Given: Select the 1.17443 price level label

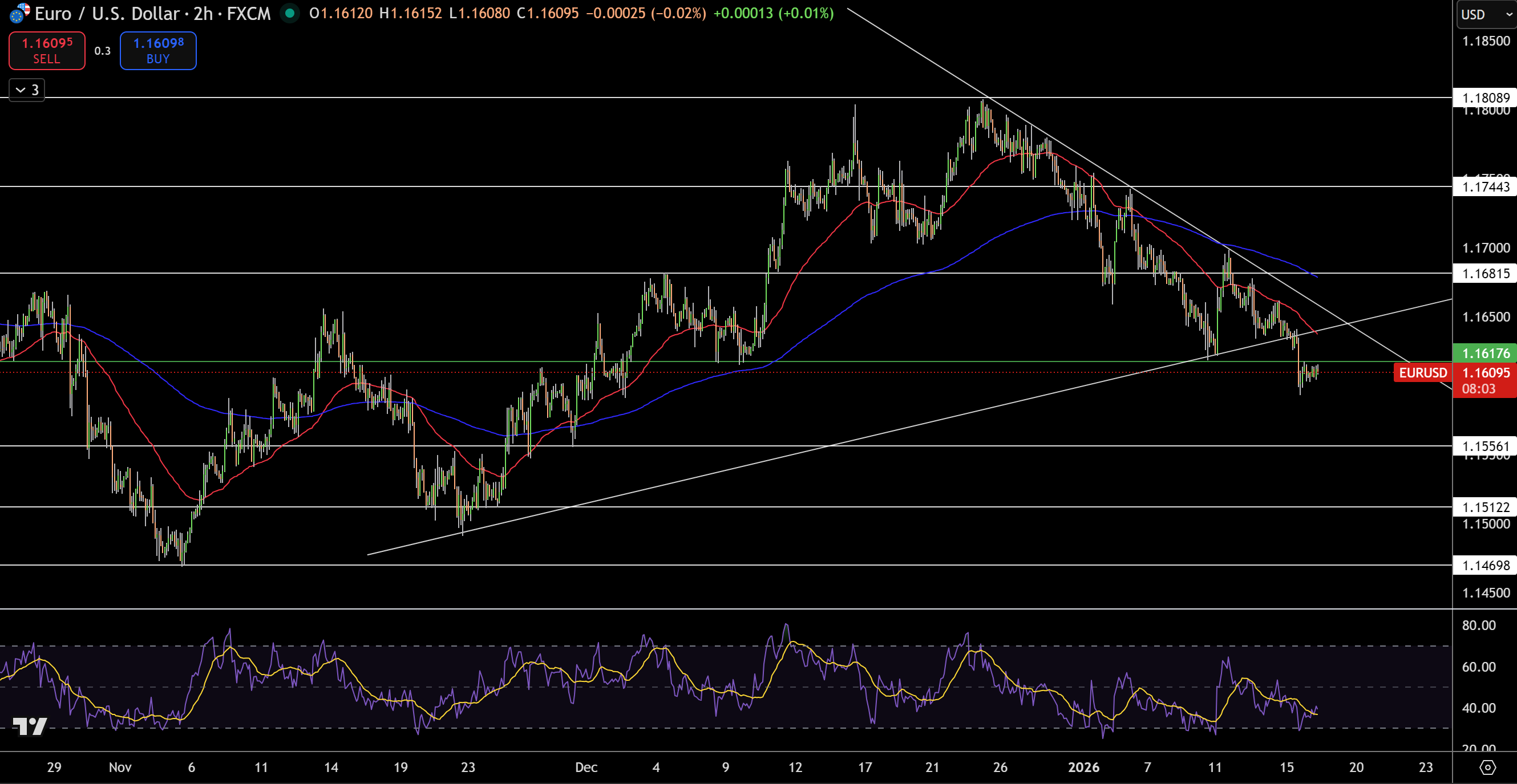Looking at the screenshot, I should [x=1485, y=186].
